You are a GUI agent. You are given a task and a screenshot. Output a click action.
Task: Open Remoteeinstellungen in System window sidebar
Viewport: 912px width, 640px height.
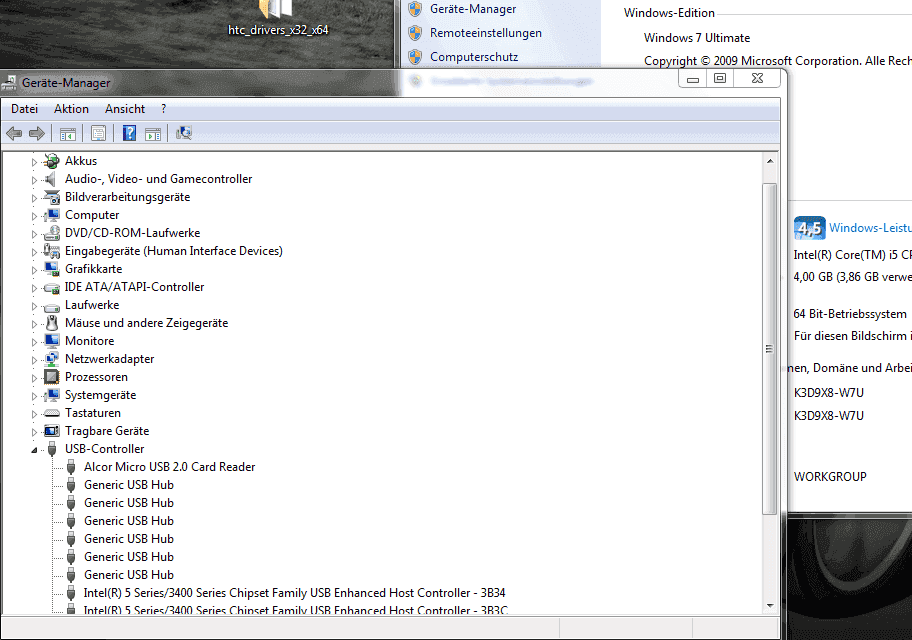click(486, 33)
